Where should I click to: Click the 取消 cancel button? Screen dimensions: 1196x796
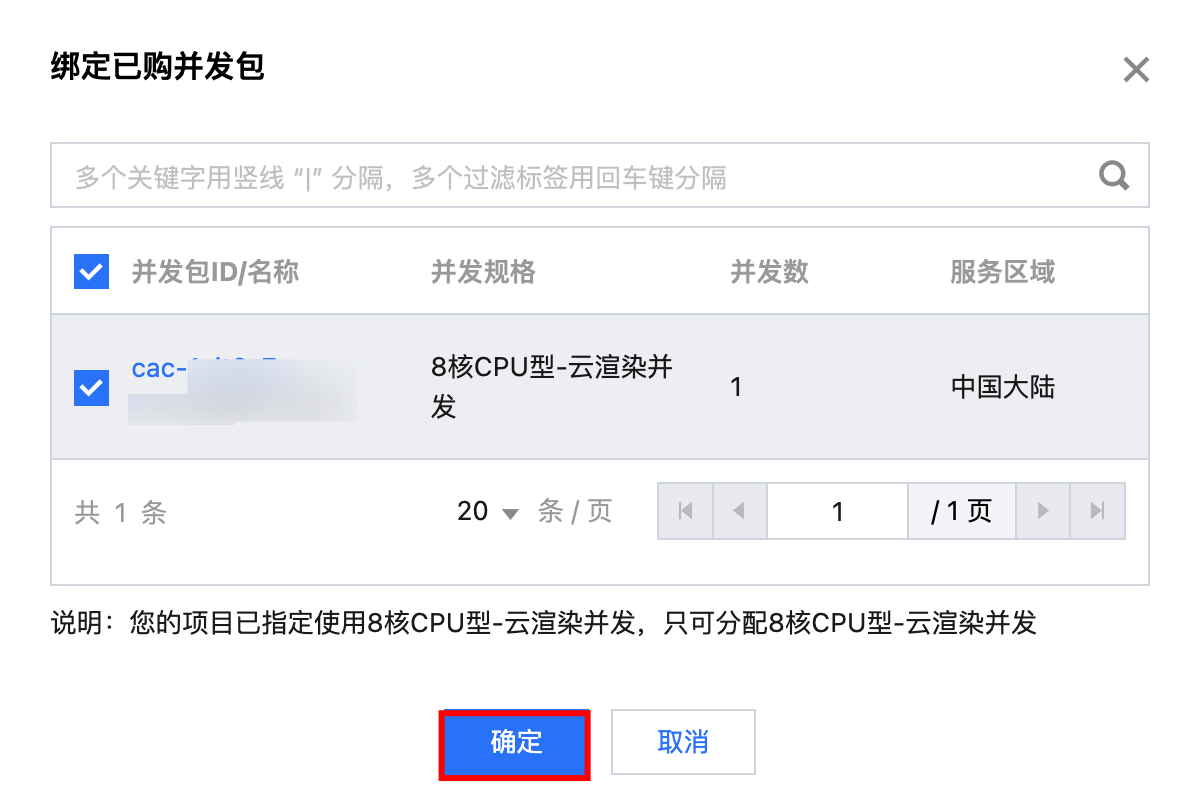pyautogui.click(x=683, y=742)
